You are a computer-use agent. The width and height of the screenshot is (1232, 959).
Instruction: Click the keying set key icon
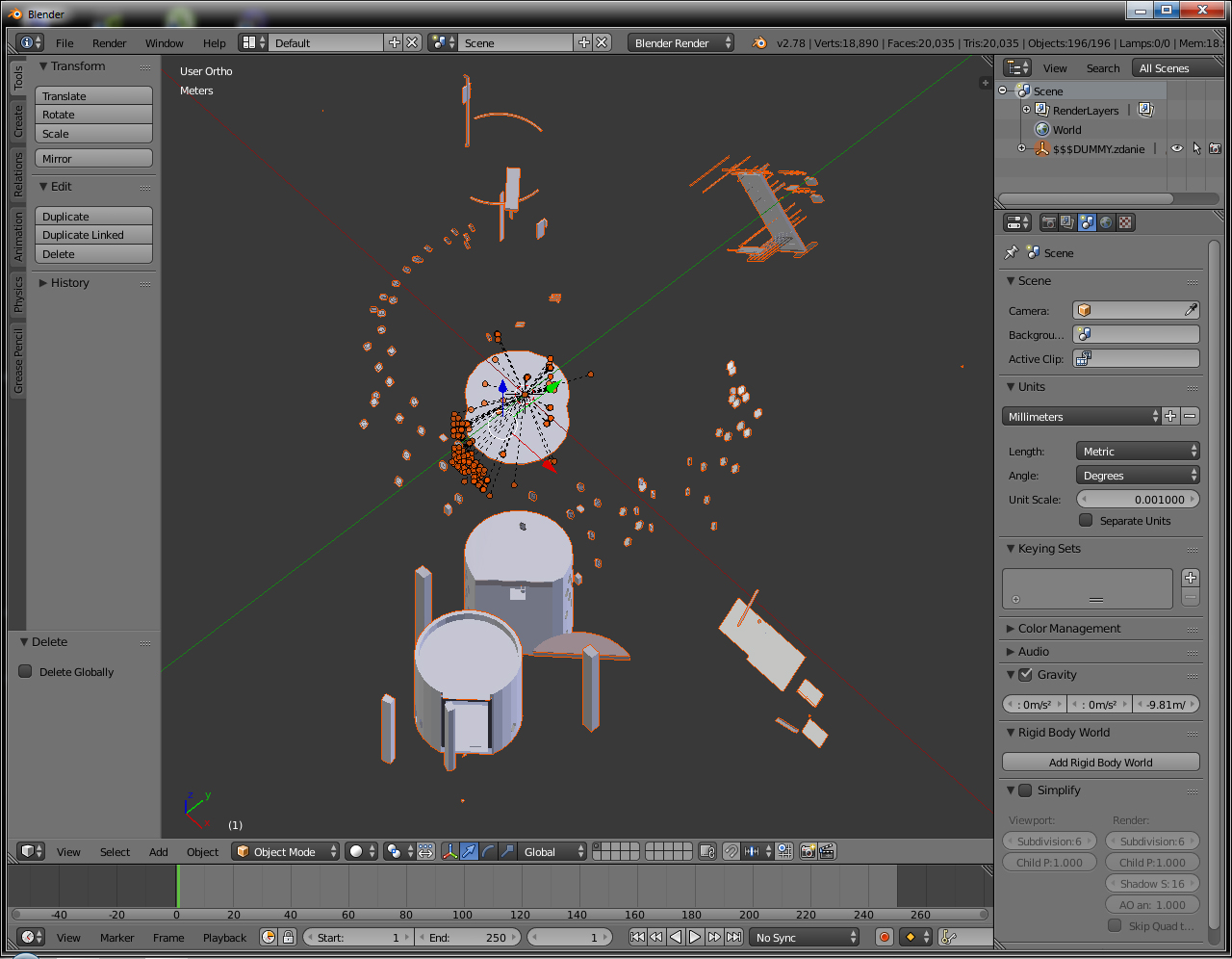click(x=948, y=937)
